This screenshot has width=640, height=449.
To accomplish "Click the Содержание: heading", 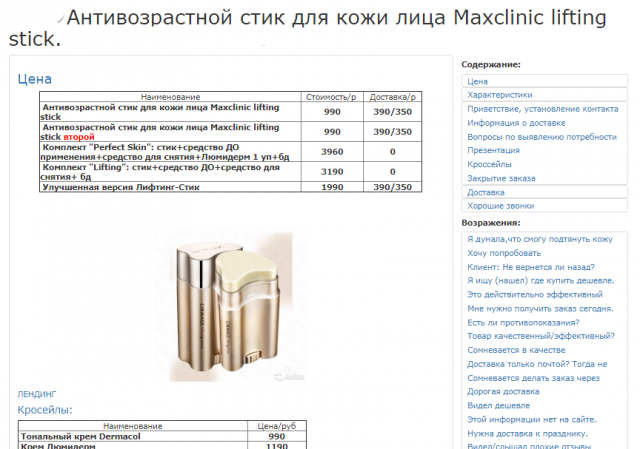I will (491, 64).
